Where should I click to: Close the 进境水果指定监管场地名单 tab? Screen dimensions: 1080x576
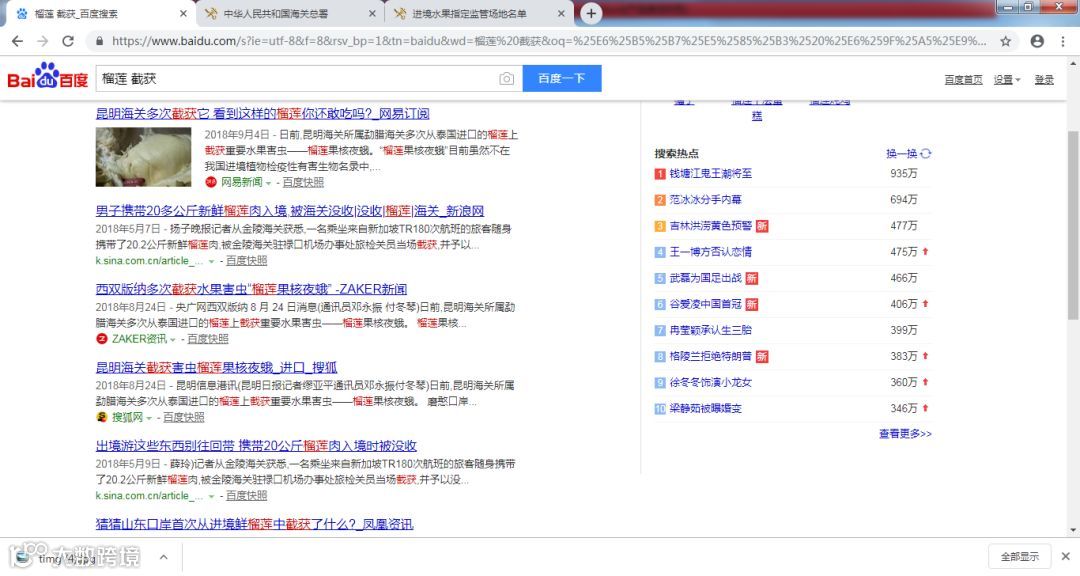click(561, 14)
